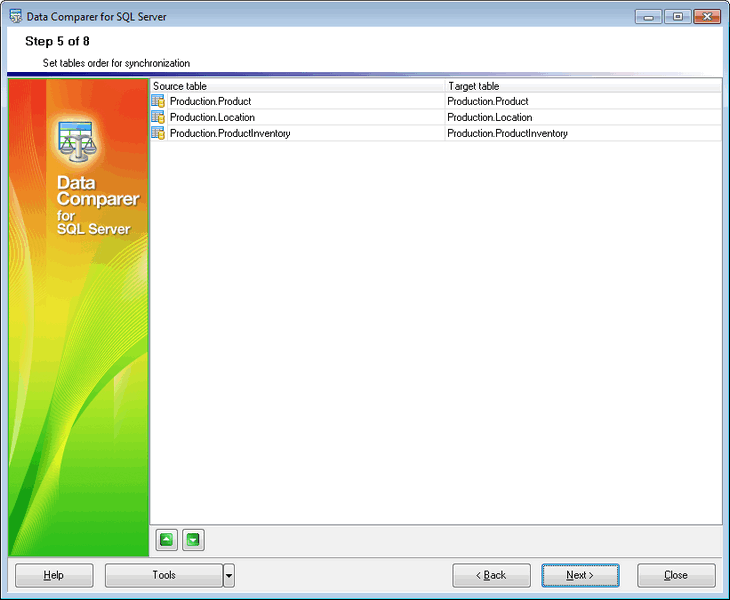Click the Target table column header
The width and height of the screenshot is (730, 600).
pos(583,86)
